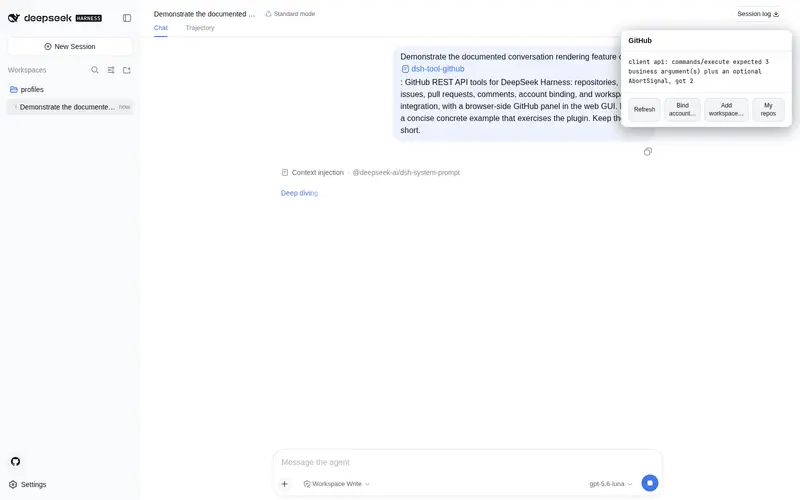Open the dsh-tool-github link

(x=433, y=69)
